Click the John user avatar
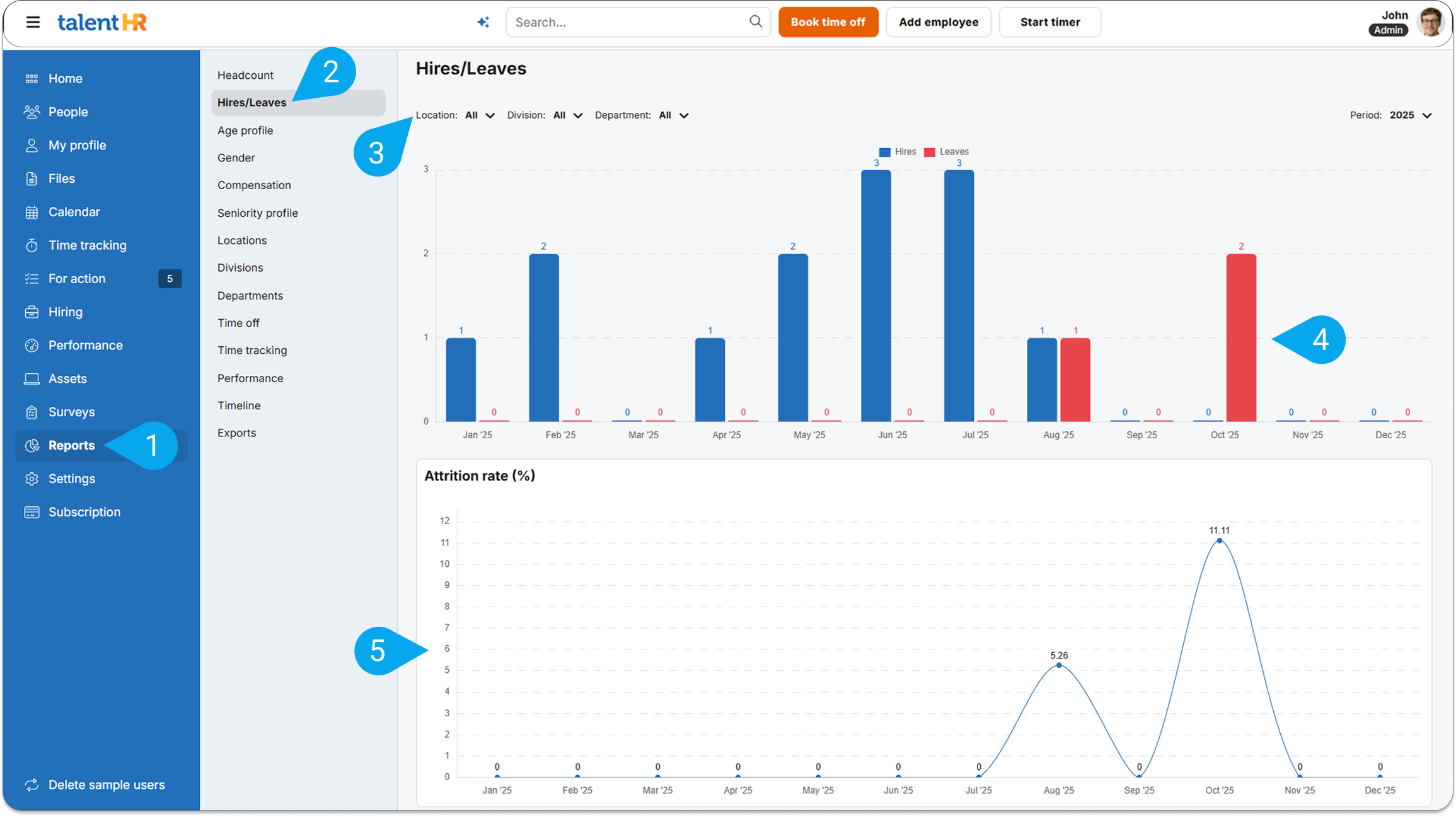 [1430, 22]
